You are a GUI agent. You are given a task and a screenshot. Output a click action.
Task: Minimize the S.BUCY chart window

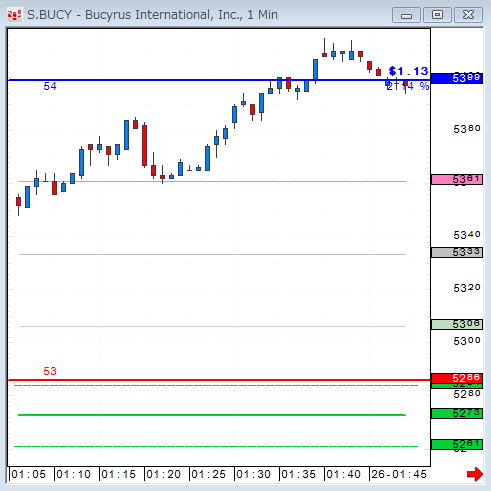(x=406, y=15)
